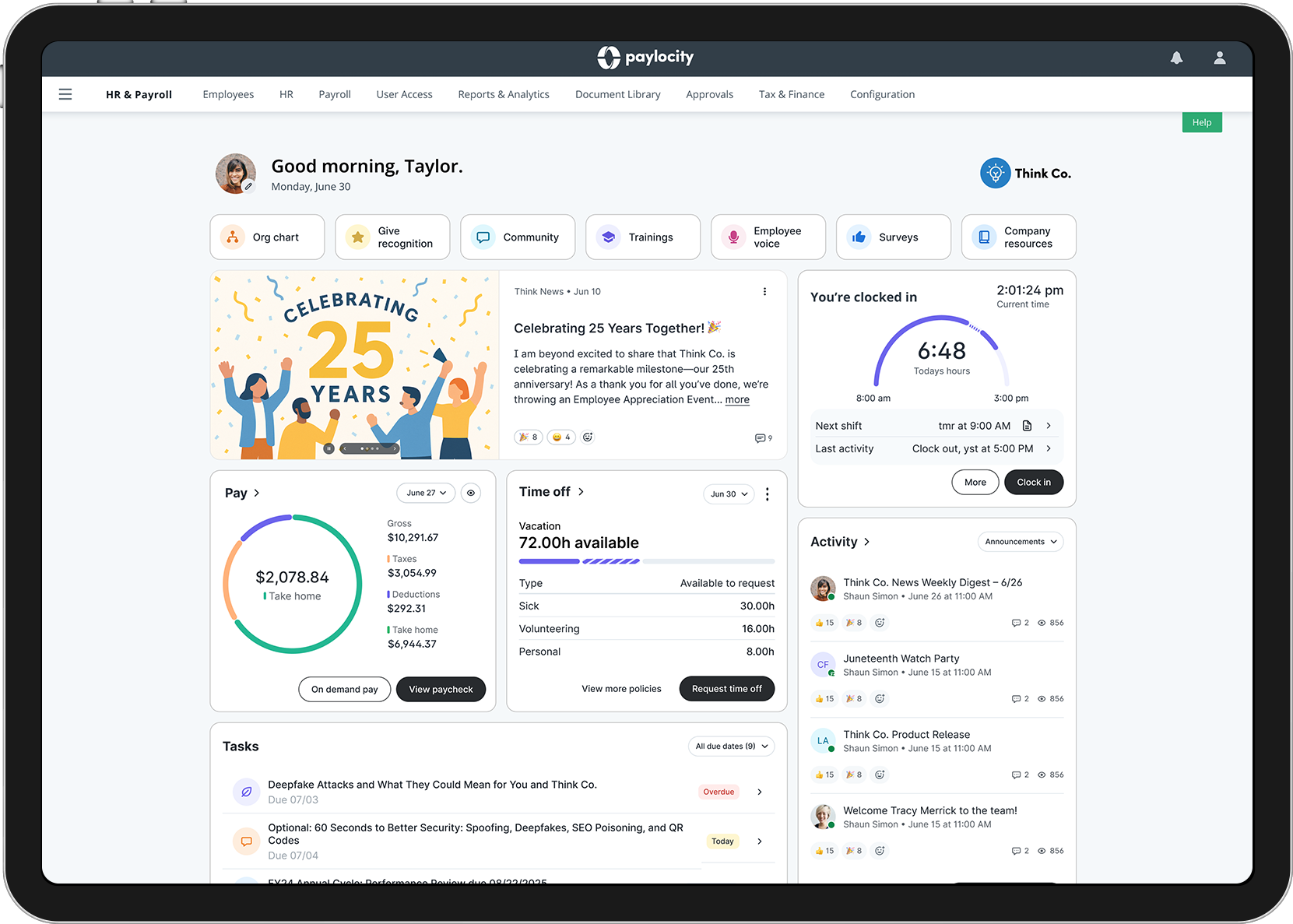This screenshot has width=1293, height=924.
Task: Open the Org chart shortcut icon
Action: 232,237
